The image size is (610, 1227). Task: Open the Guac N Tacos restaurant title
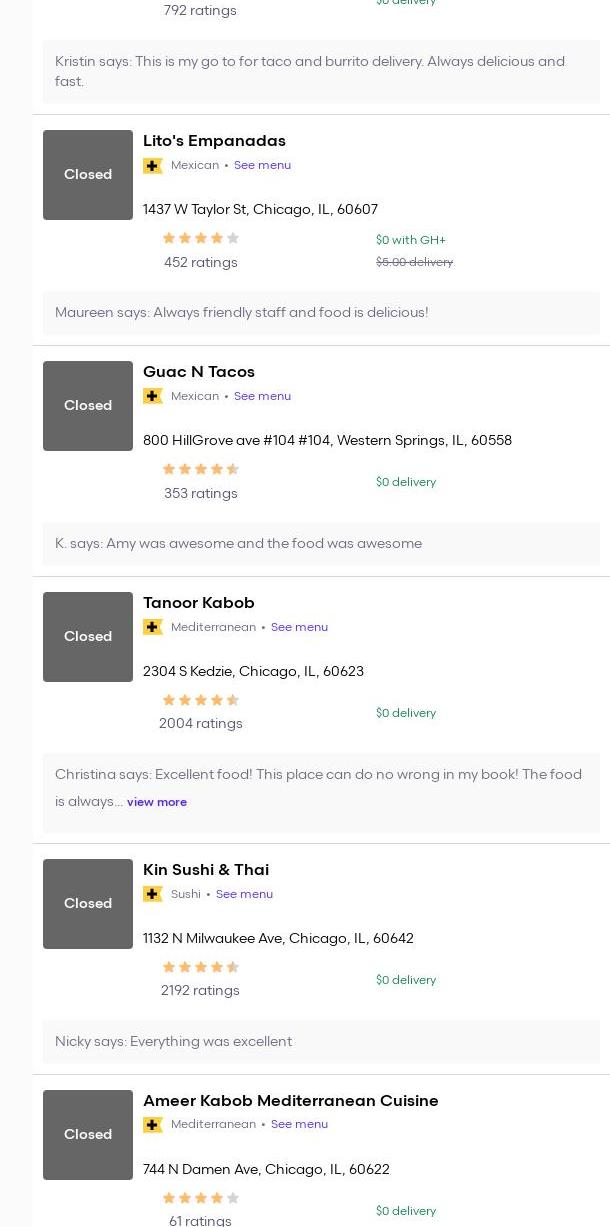(199, 372)
